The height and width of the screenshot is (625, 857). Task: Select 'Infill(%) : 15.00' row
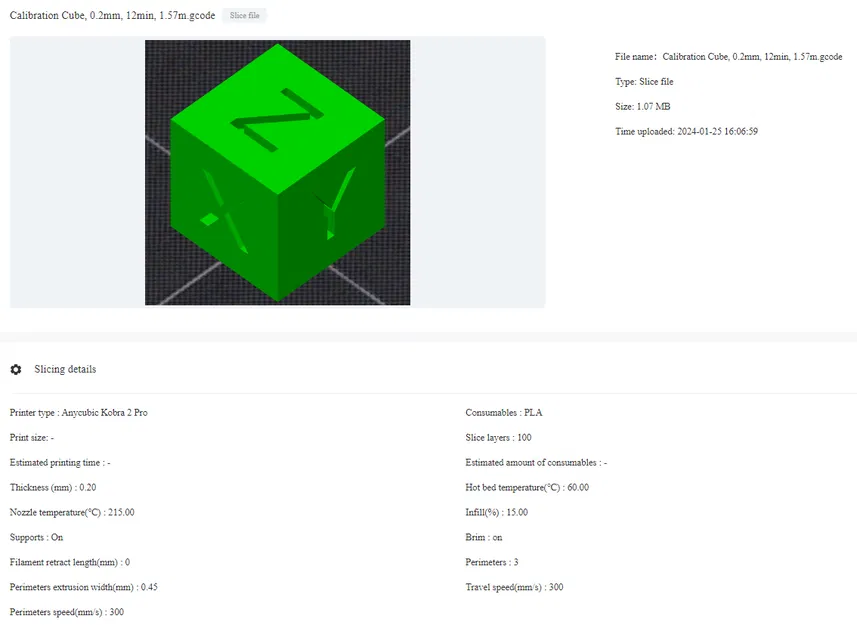497,512
